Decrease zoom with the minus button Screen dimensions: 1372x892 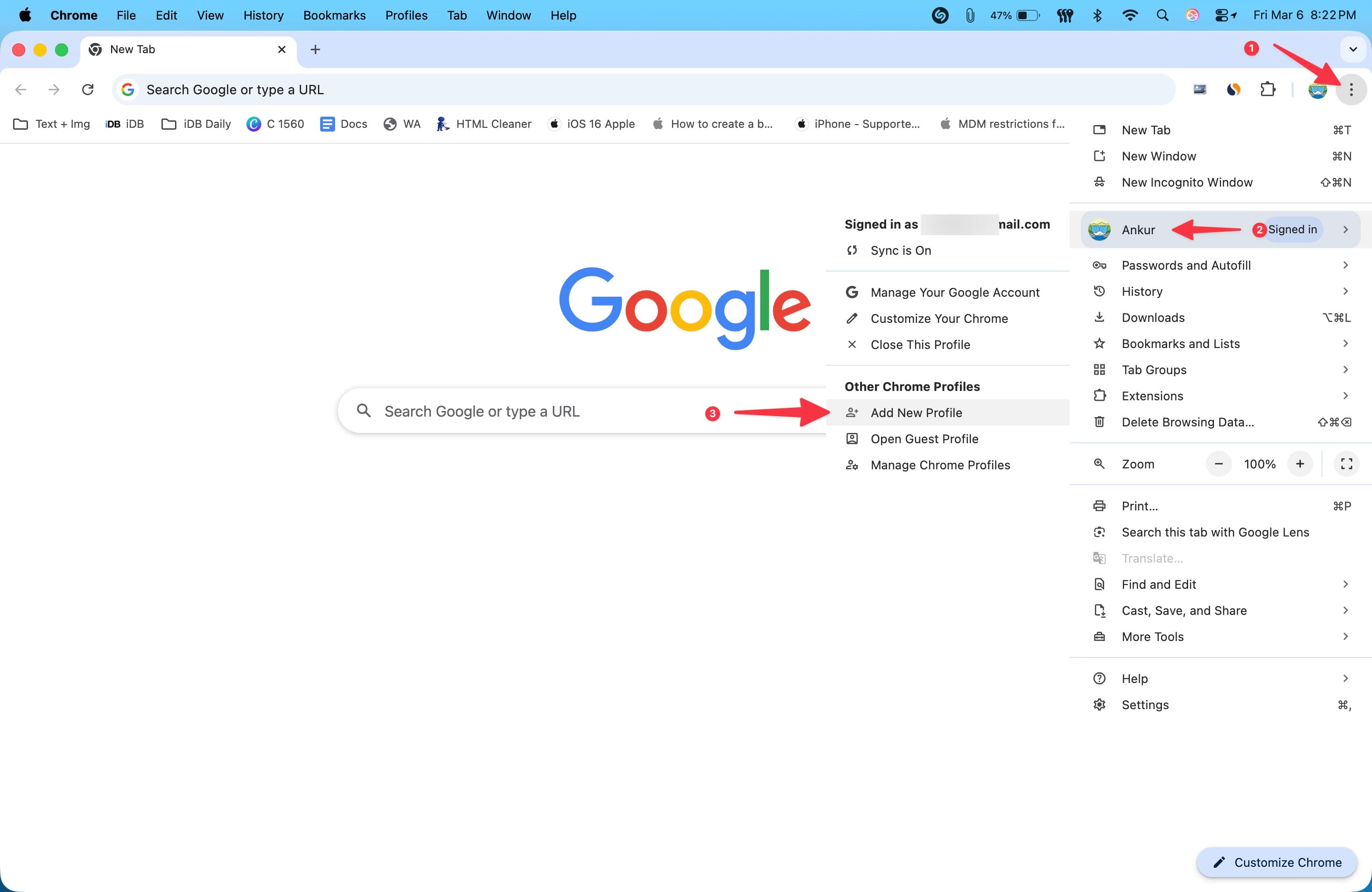pos(1218,464)
